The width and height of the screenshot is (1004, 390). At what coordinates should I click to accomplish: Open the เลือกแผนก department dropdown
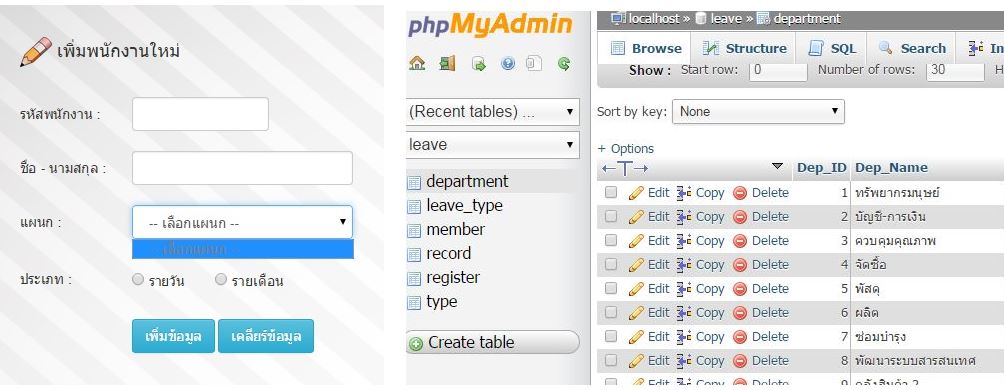click(x=242, y=222)
